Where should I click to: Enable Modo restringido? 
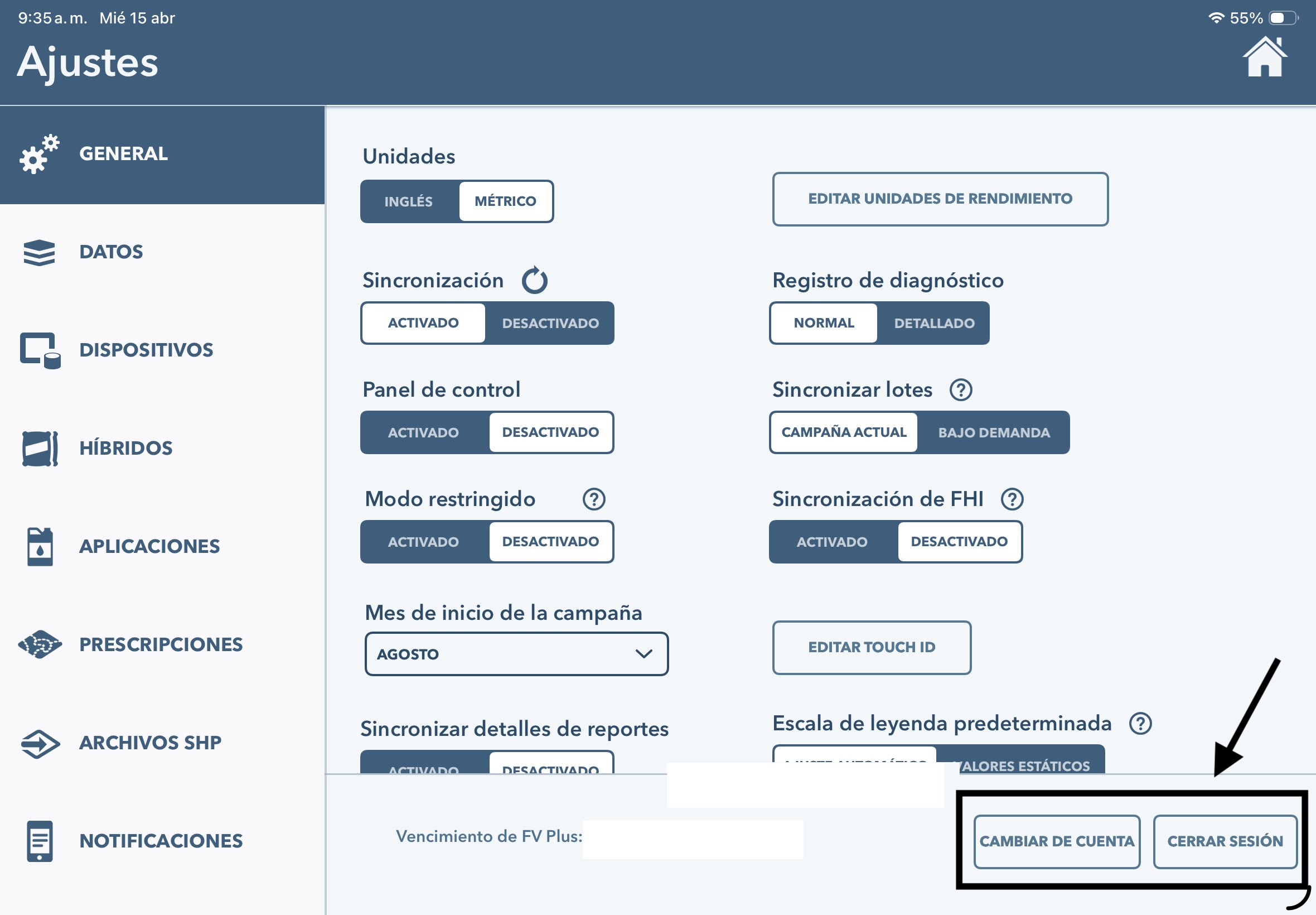pos(423,541)
